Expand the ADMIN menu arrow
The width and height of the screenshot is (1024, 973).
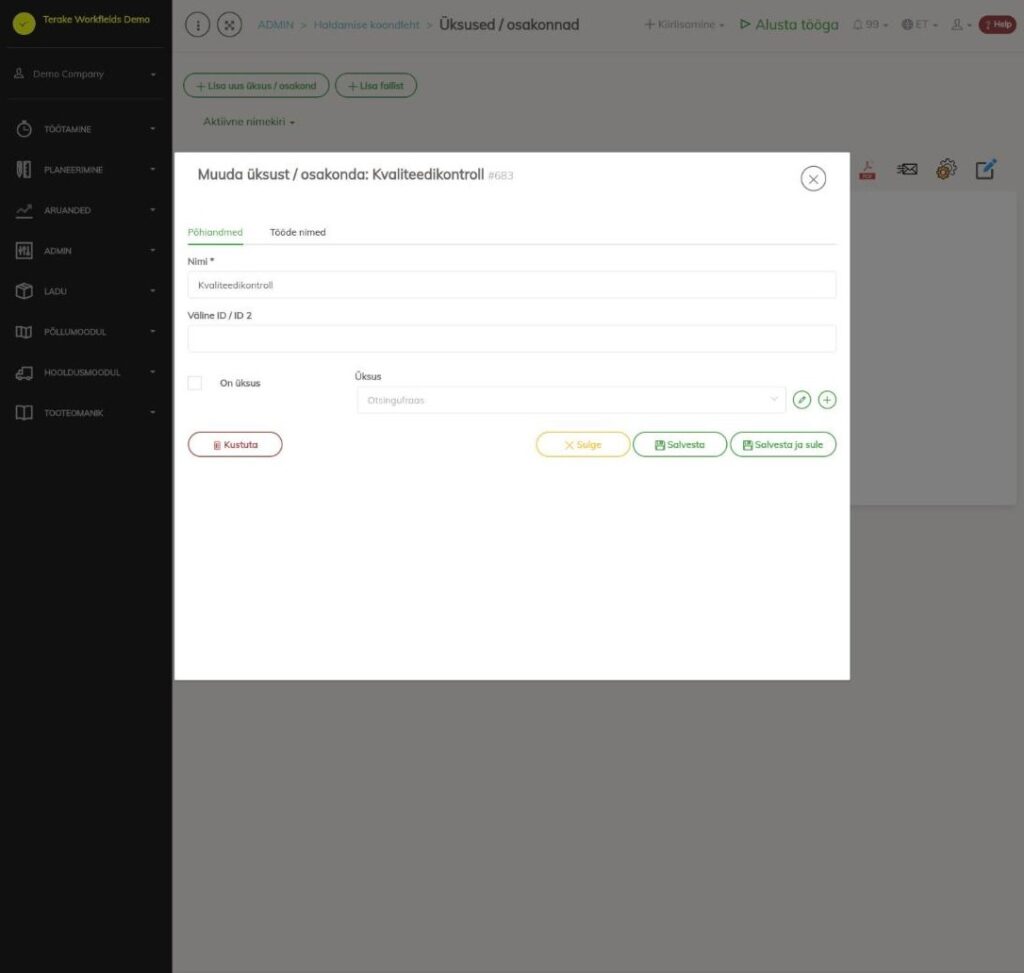click(153, 250)
